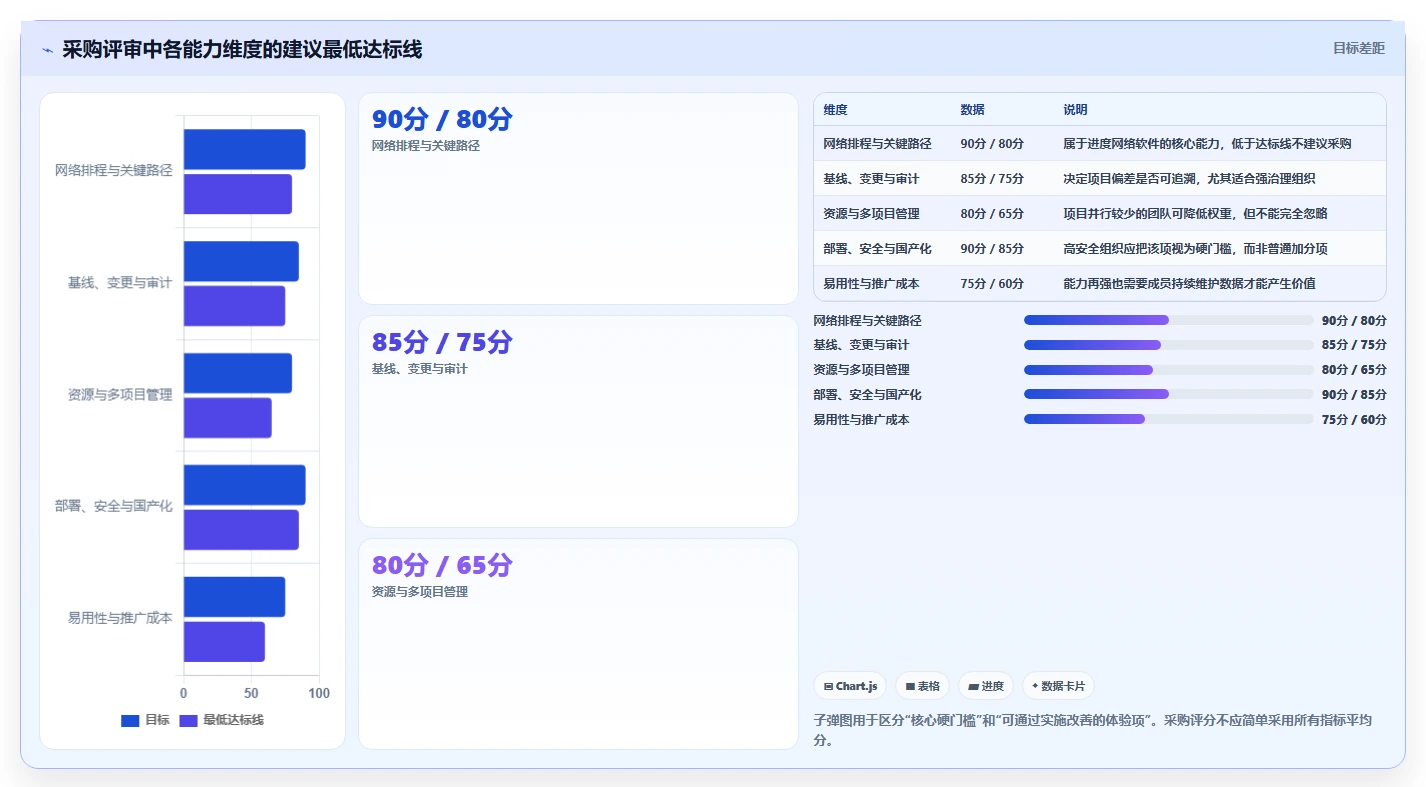Click the page title 采购评审中各能力维度的建议最低达标线
1426x787 pixels.
point(242,50)
